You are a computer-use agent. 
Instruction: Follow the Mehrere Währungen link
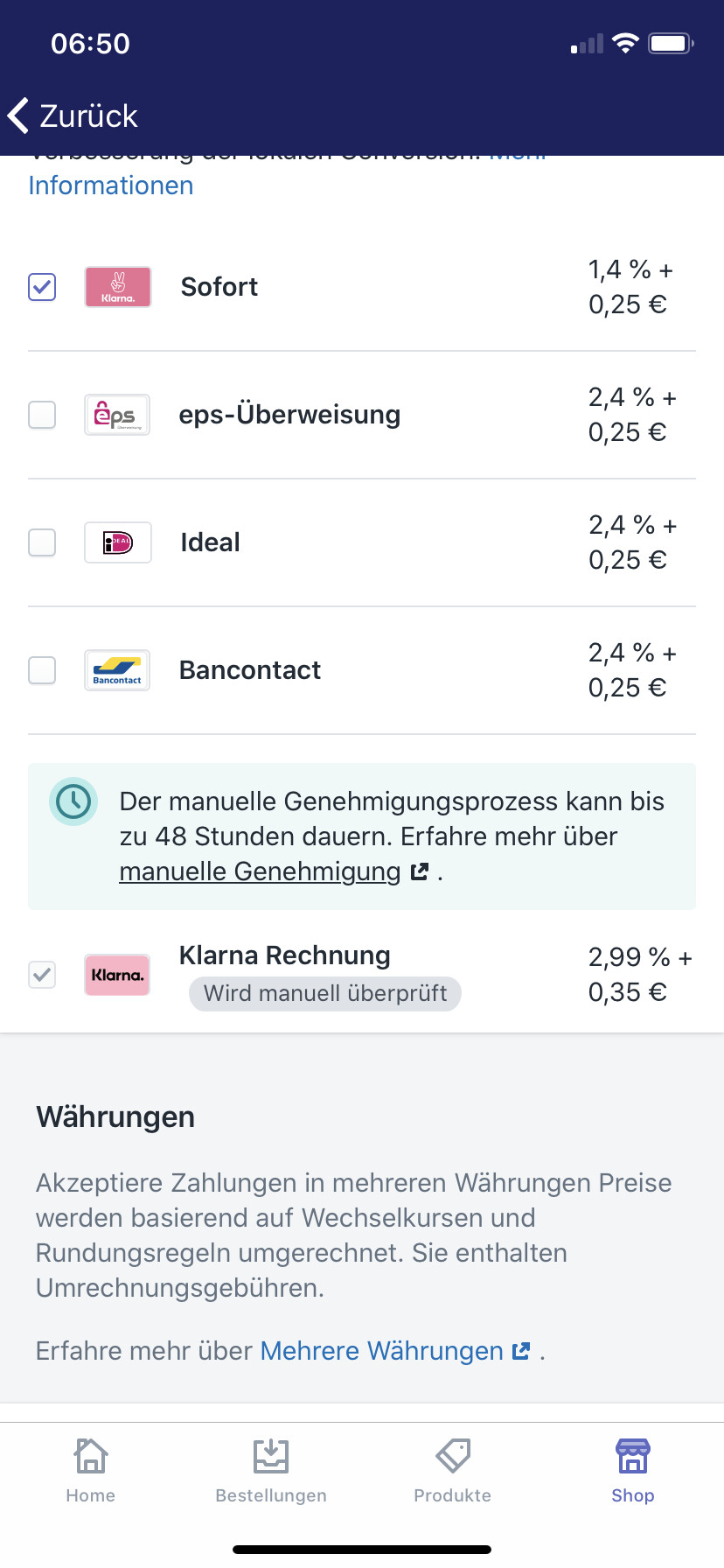pos(382,1351)
